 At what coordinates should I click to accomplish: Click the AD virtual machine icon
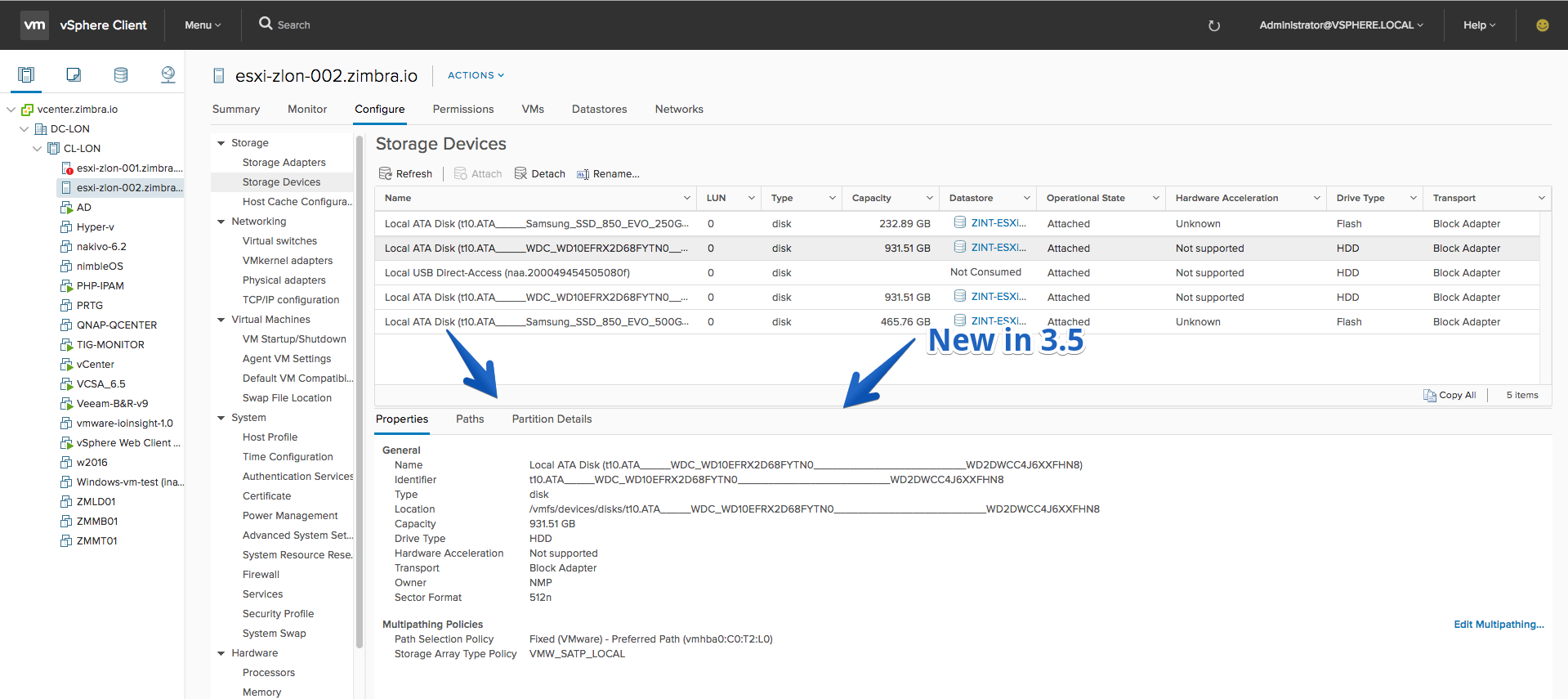(66, 208)
